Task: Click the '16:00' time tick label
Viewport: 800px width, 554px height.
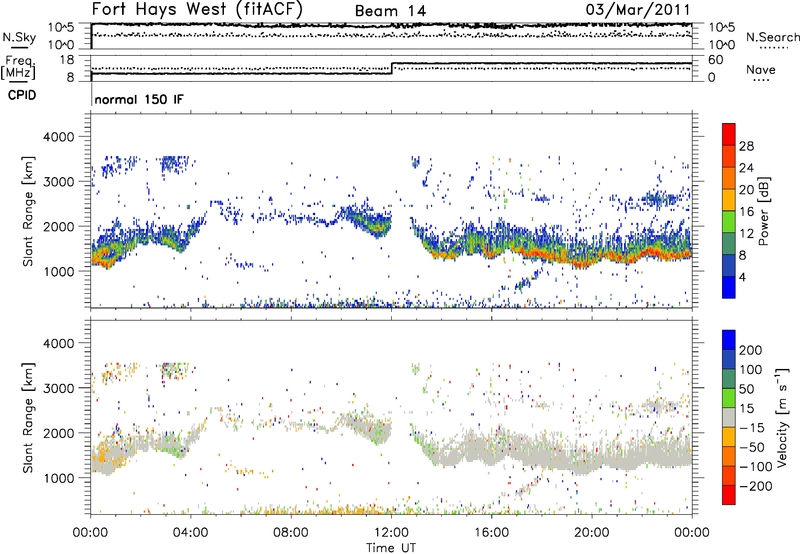Action: tap(491, 533)
